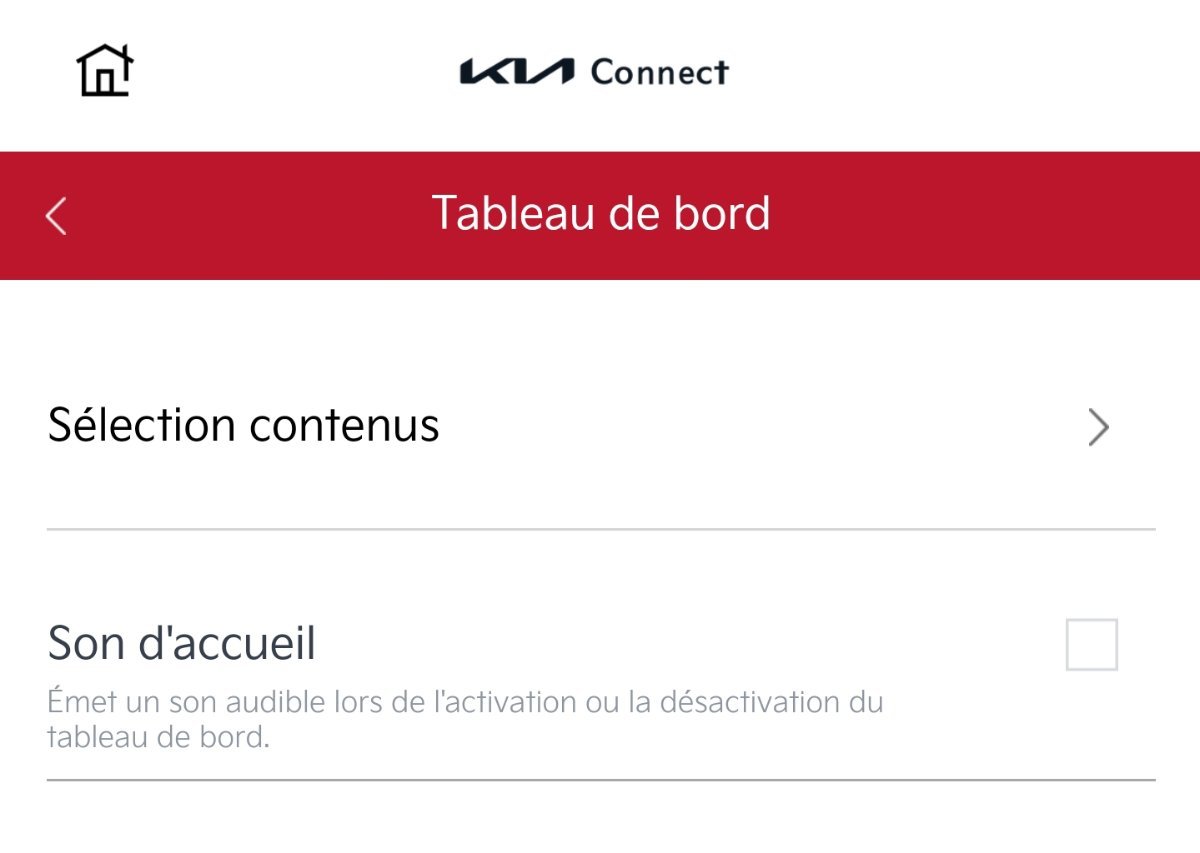The width and height of the screenshot is (1200, 853).
Task: Click the word 'contenus' in the first row
Action: pos(344,425)
